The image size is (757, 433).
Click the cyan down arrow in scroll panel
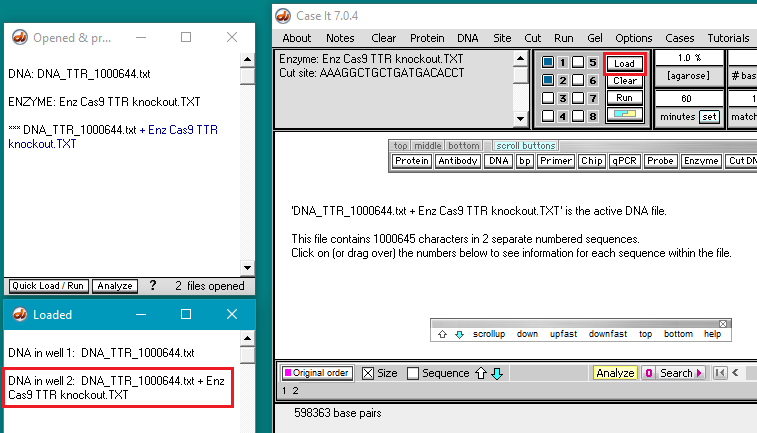[459, 334]
